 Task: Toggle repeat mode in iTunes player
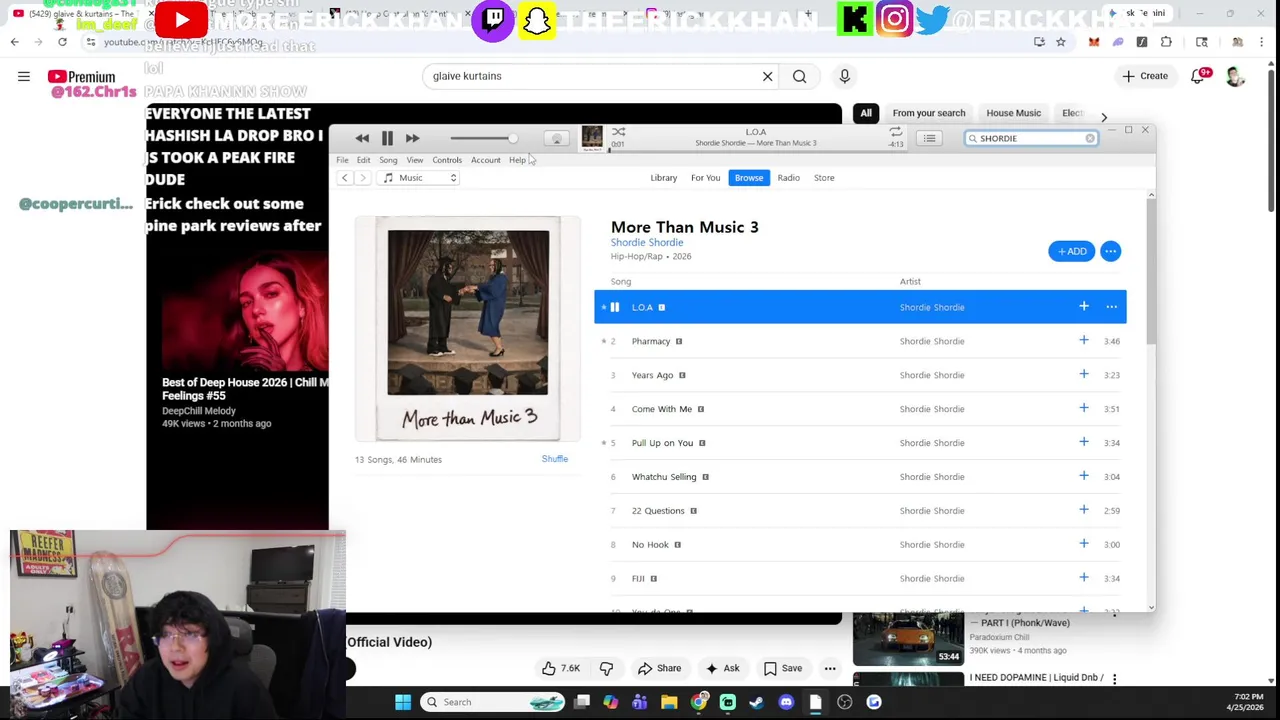pos(895,132)
